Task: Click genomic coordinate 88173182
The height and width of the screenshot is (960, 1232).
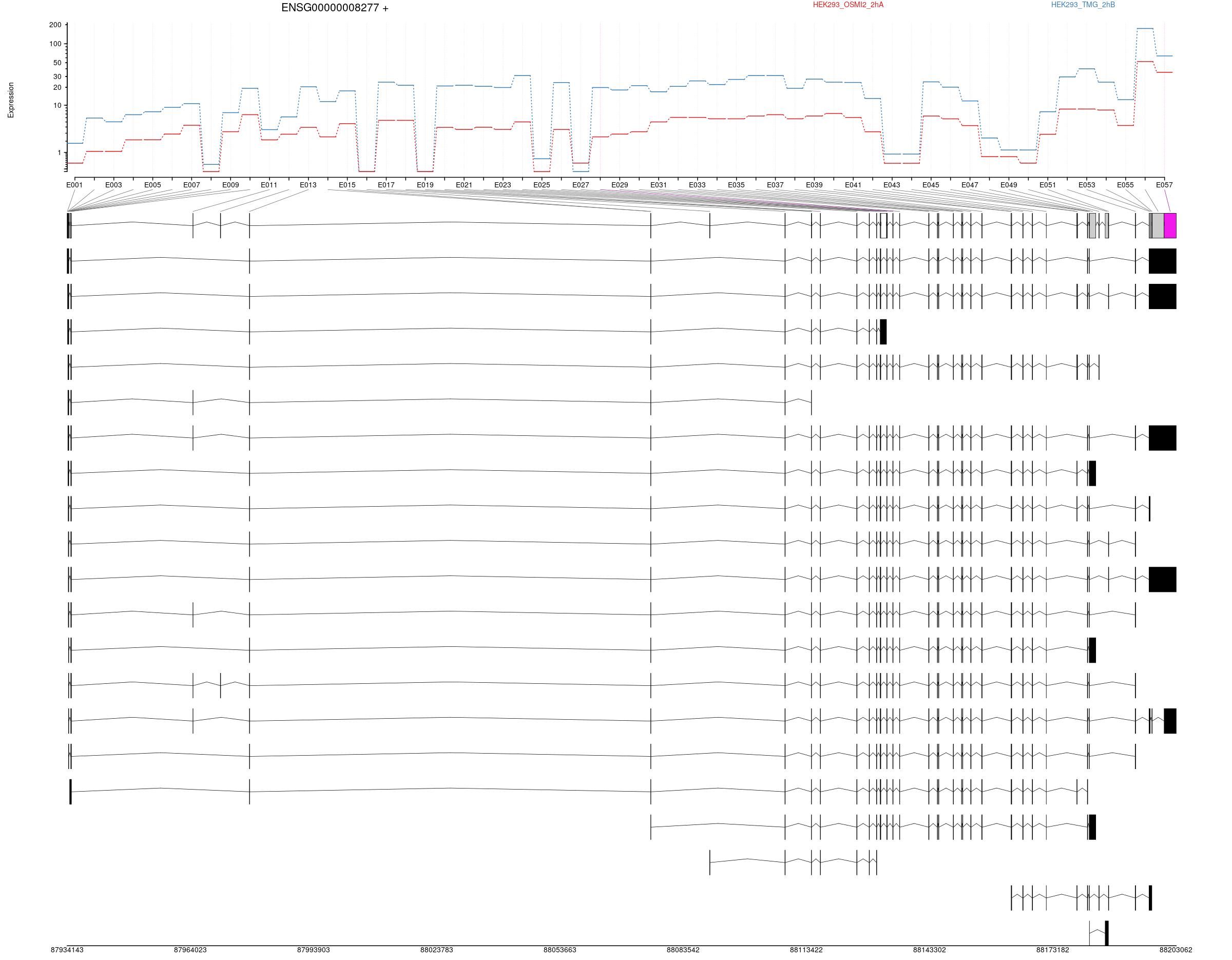Action: coord(1053,950)
